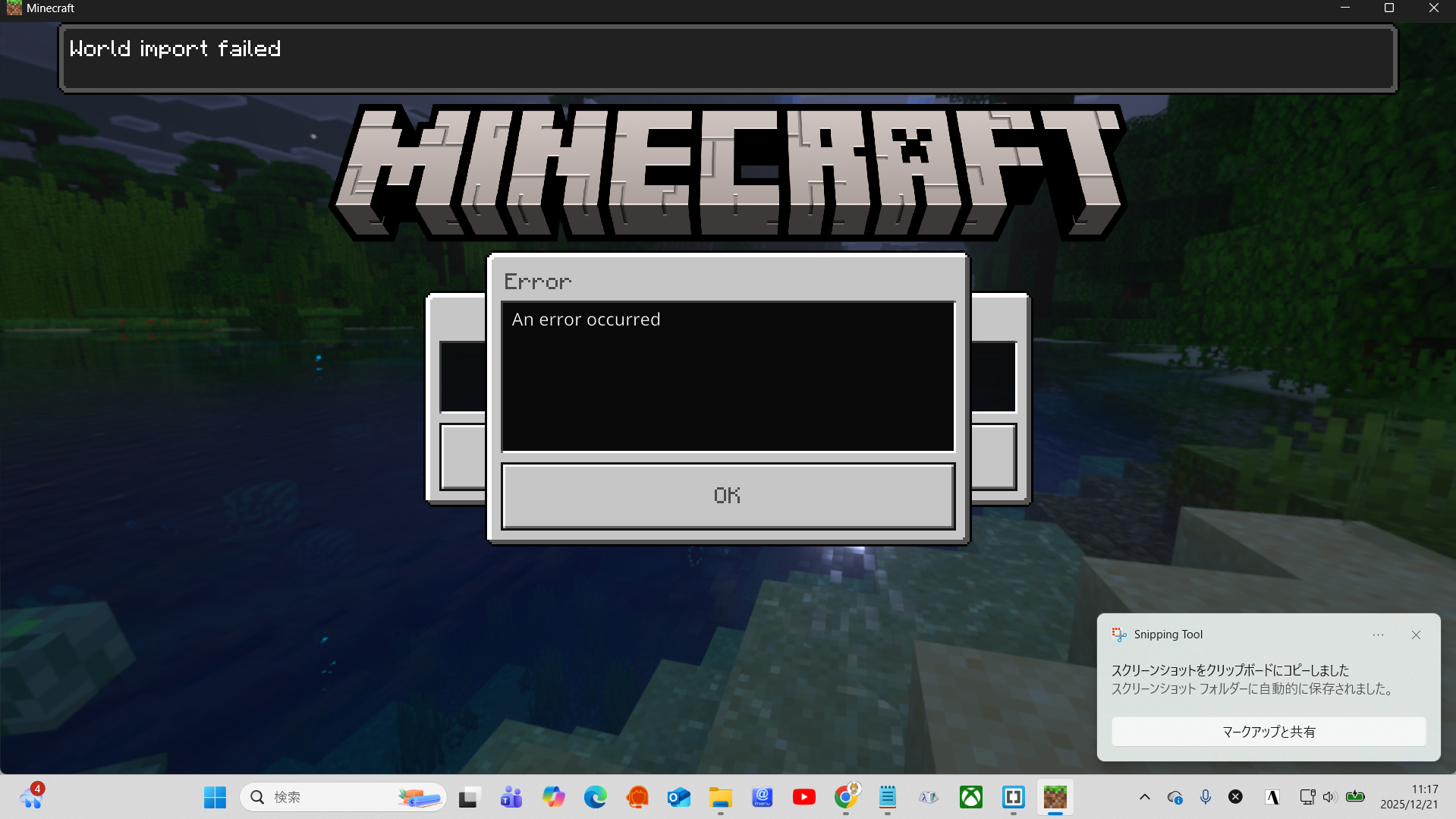
Task: Dismiss the Snipping Tool notification
Action: [x=1416, y=635]
